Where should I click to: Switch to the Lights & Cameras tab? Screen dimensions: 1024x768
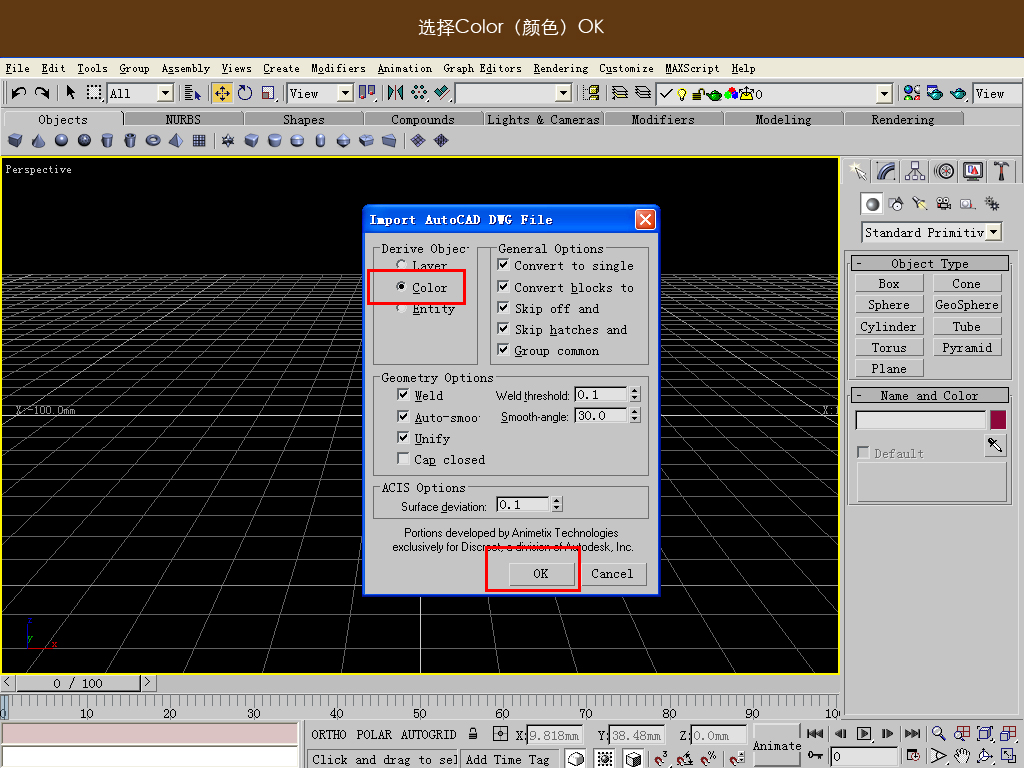coord(543,119)
